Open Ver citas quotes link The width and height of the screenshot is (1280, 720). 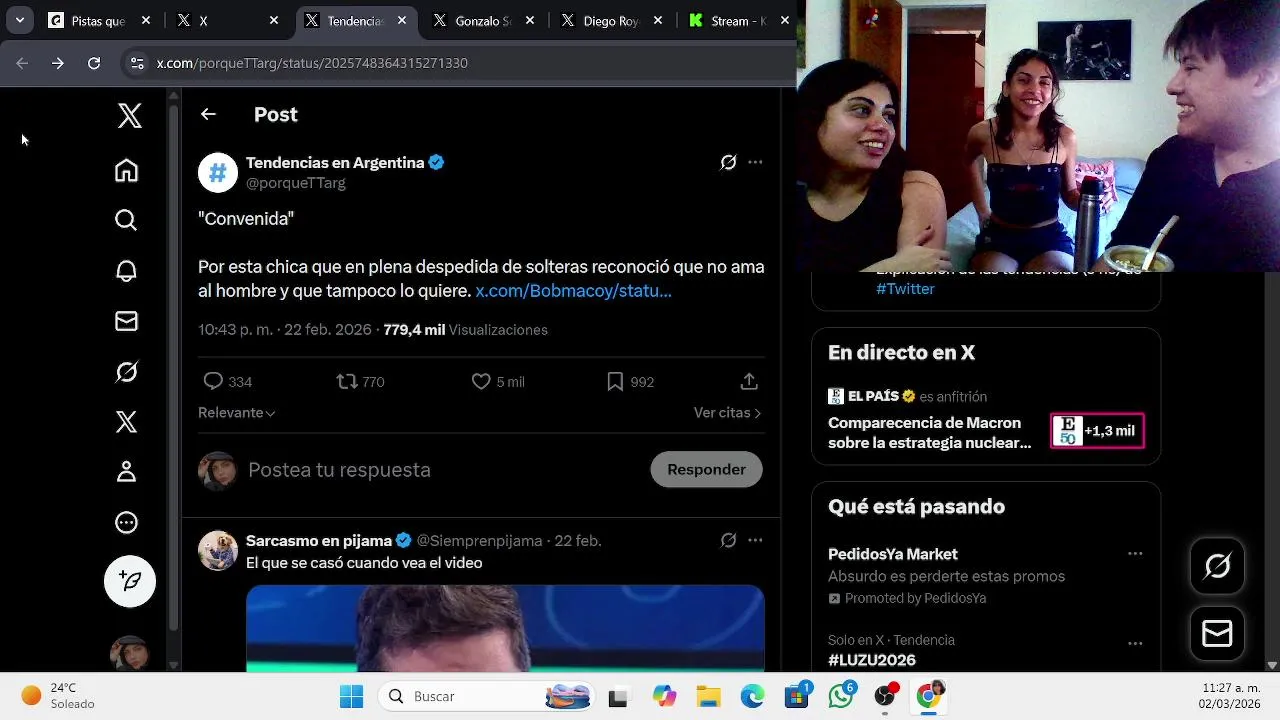(727, 412)
